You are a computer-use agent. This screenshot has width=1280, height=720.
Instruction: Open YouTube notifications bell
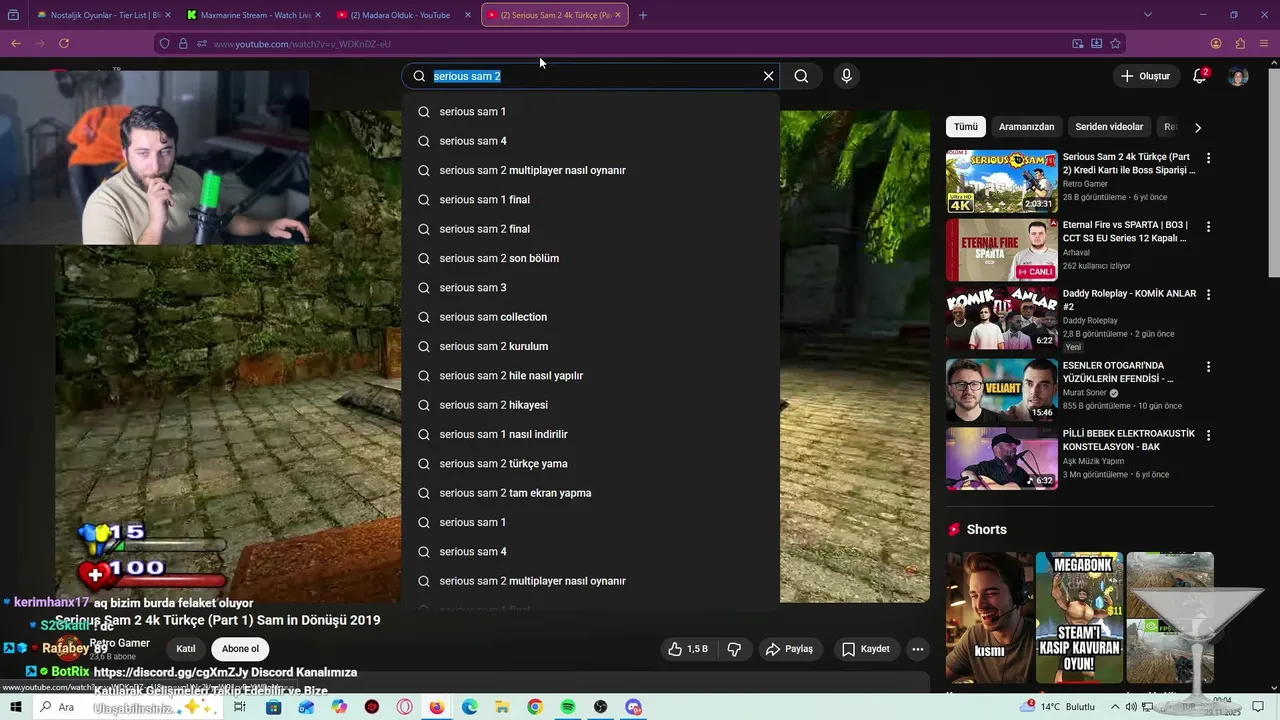coord(1199,76)
